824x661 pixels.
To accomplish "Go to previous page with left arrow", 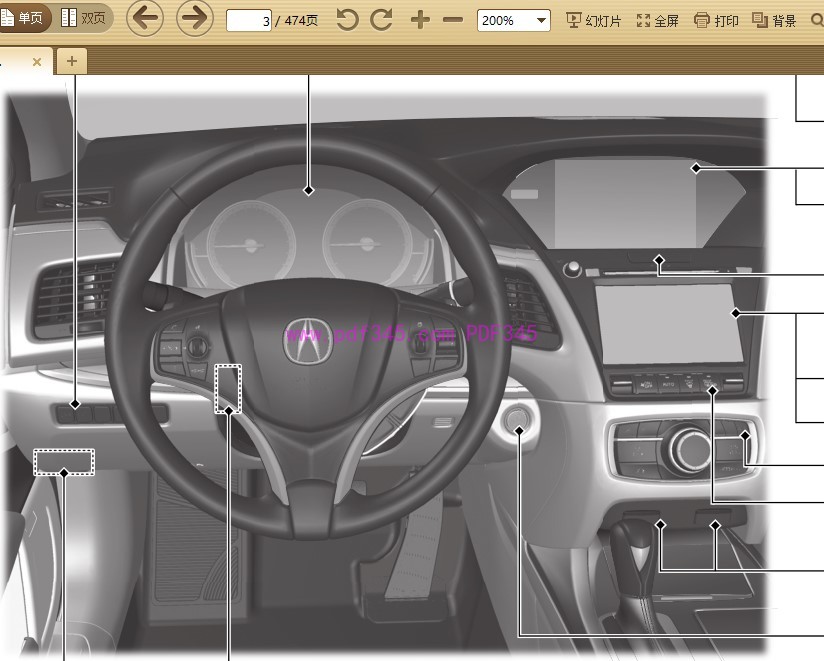I will click(x=145, y=18).
